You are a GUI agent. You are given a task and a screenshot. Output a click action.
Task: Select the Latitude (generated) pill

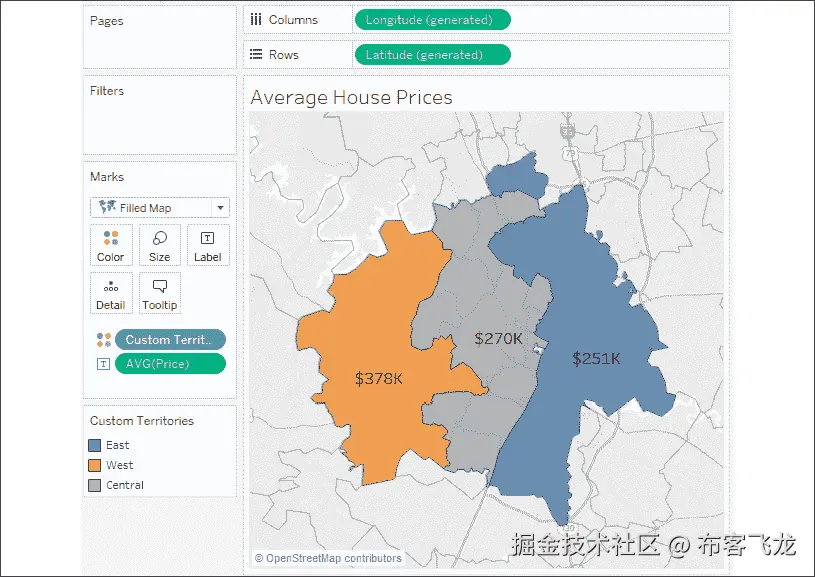[432, 55]
